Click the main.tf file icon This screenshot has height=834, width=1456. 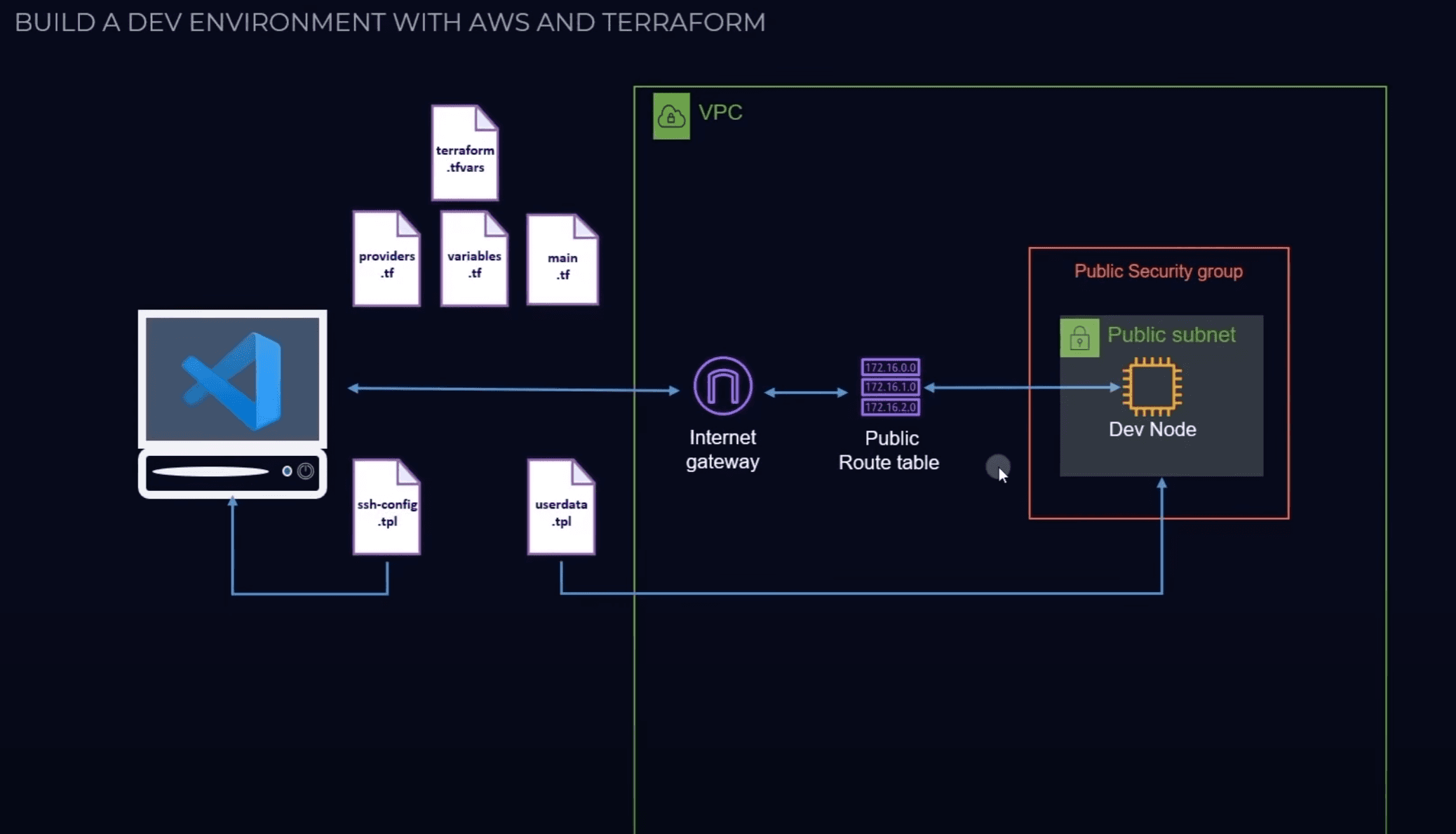[562, 260]
